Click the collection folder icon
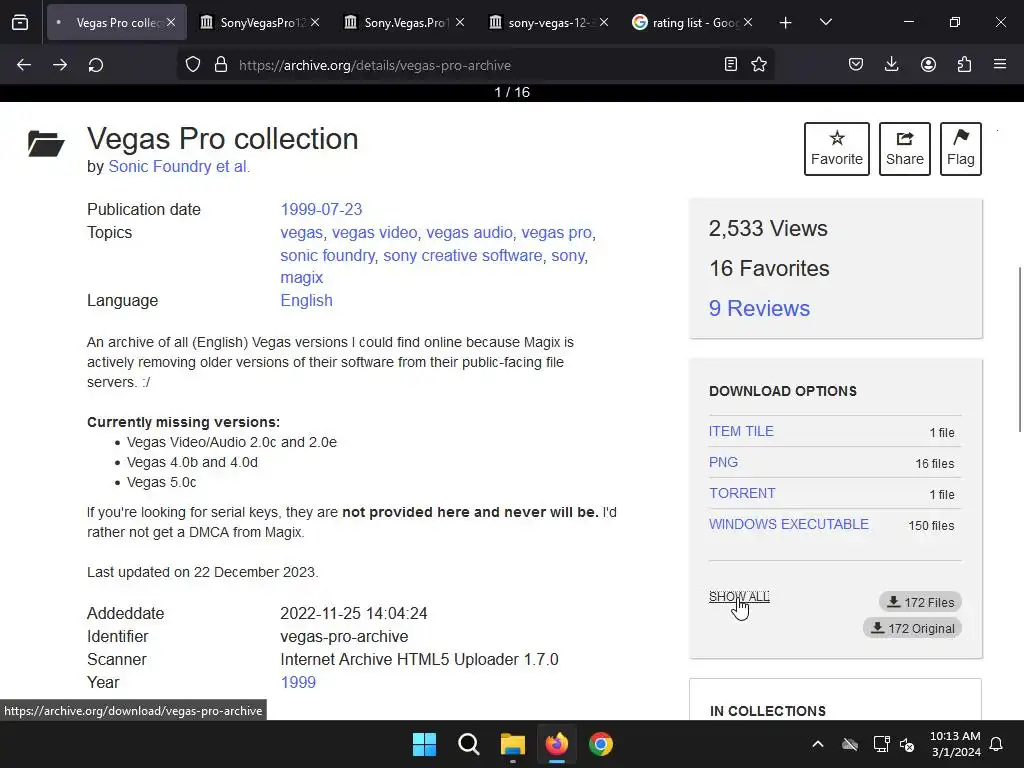 point(46,144)
